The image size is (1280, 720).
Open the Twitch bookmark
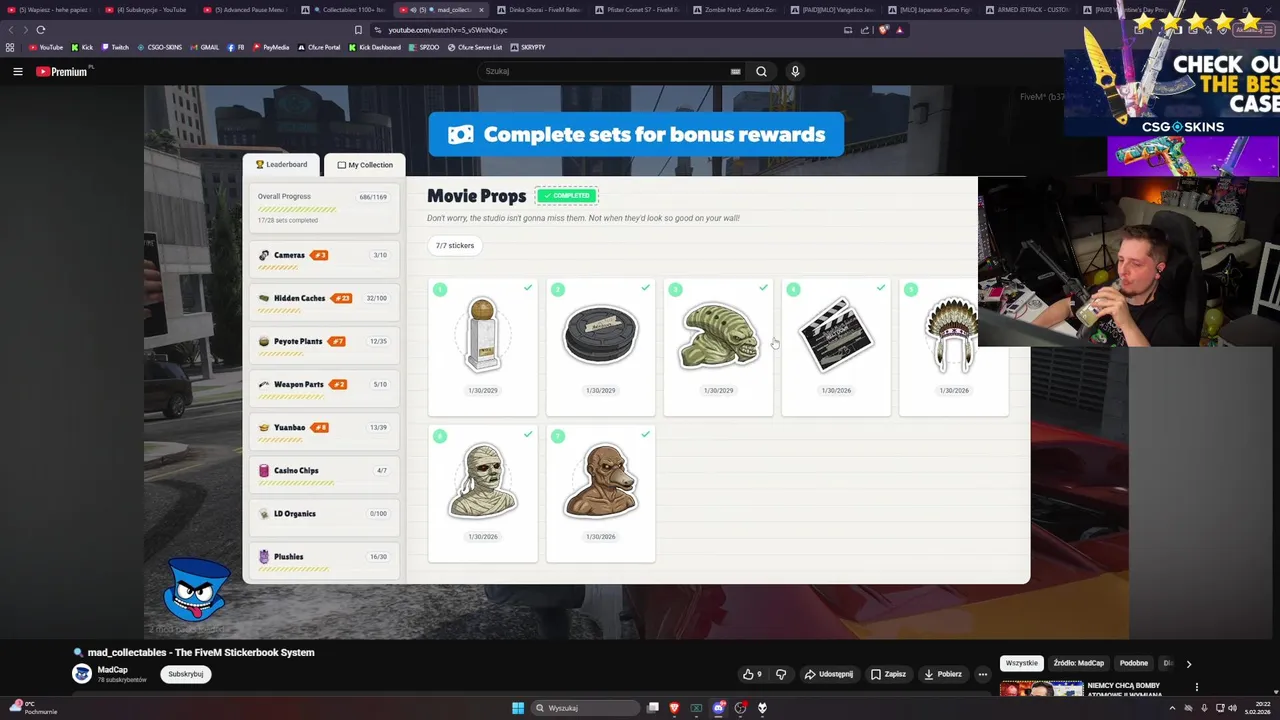pyautogui.click(x=115, y=47)
